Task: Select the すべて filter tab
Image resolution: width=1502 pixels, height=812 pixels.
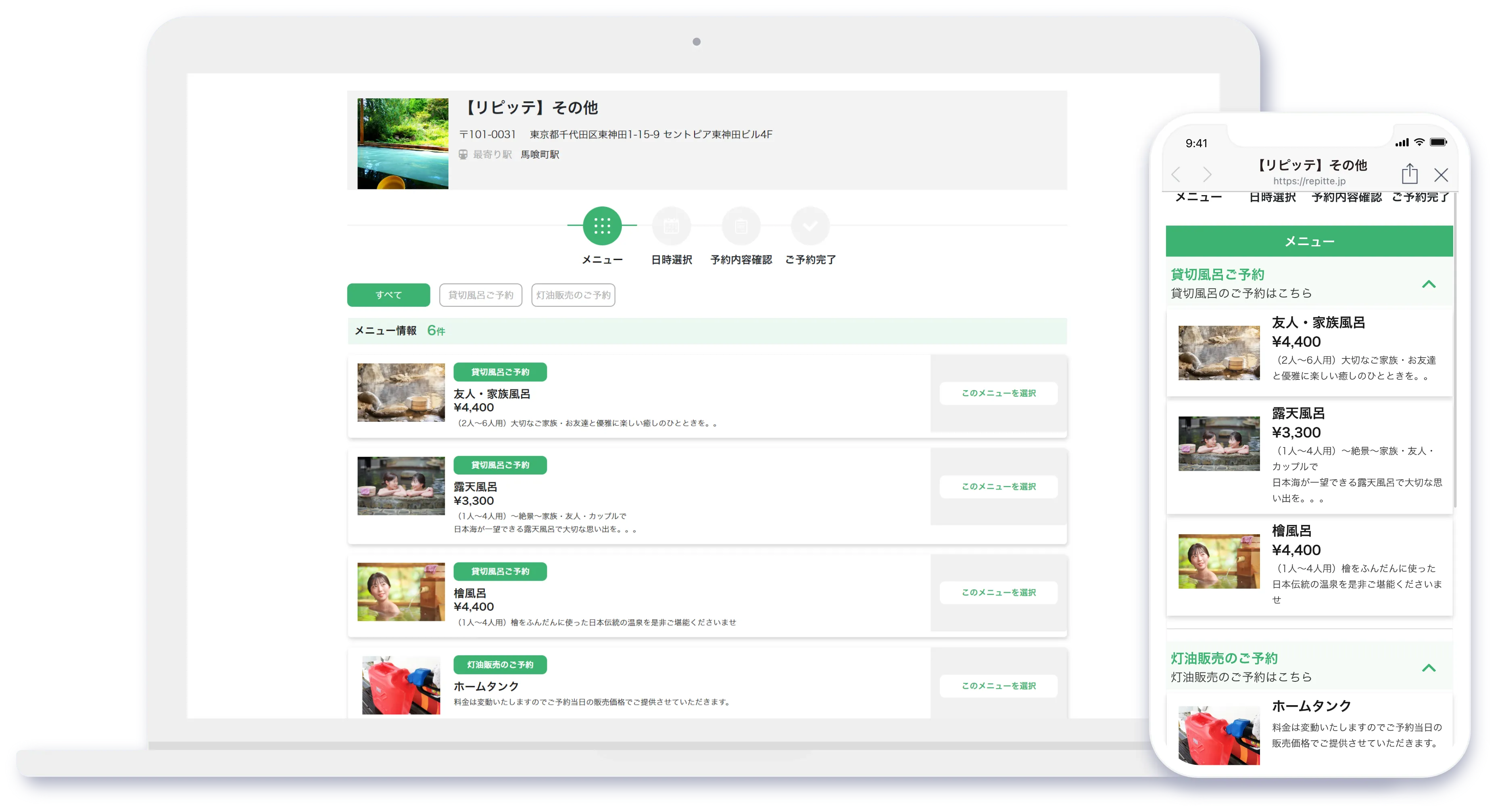Action: pyautogui.click(x=388, y=295)
